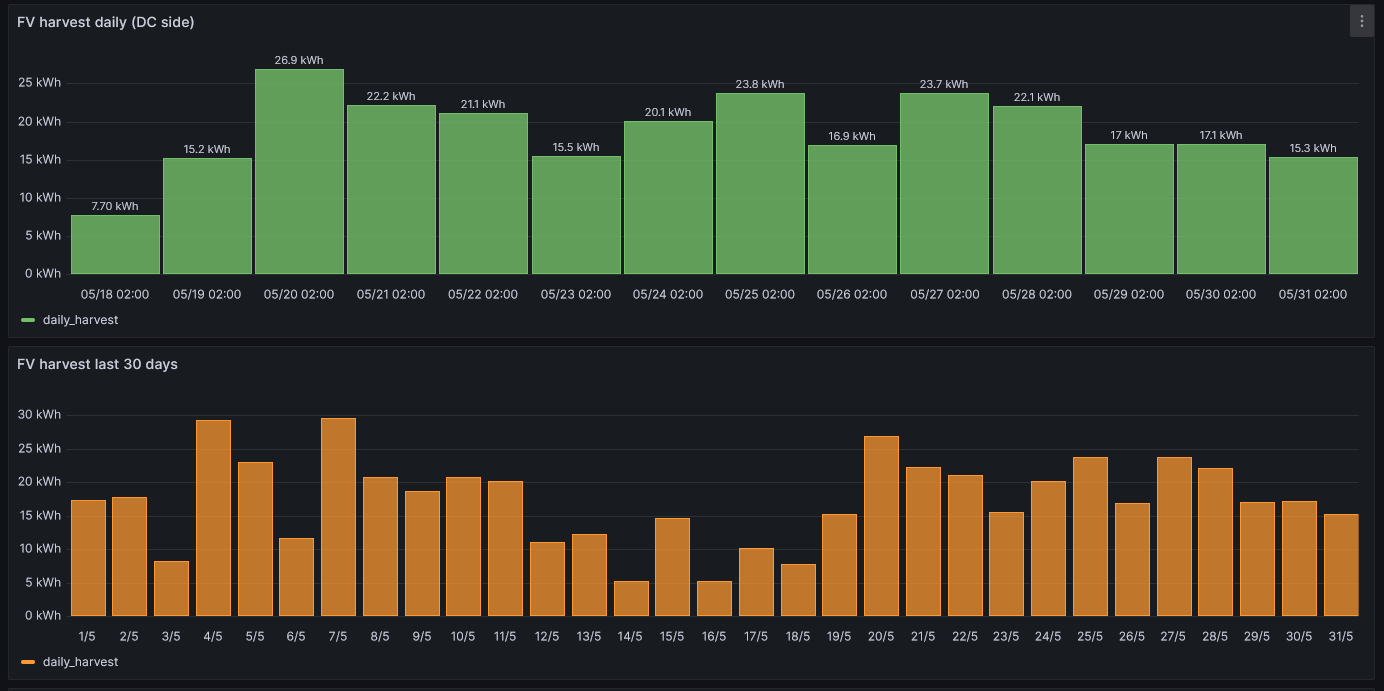The image size is (1384, 691).
Task: Click the orange 7/5 bar in 30-day chart
Action: [338, 517]
